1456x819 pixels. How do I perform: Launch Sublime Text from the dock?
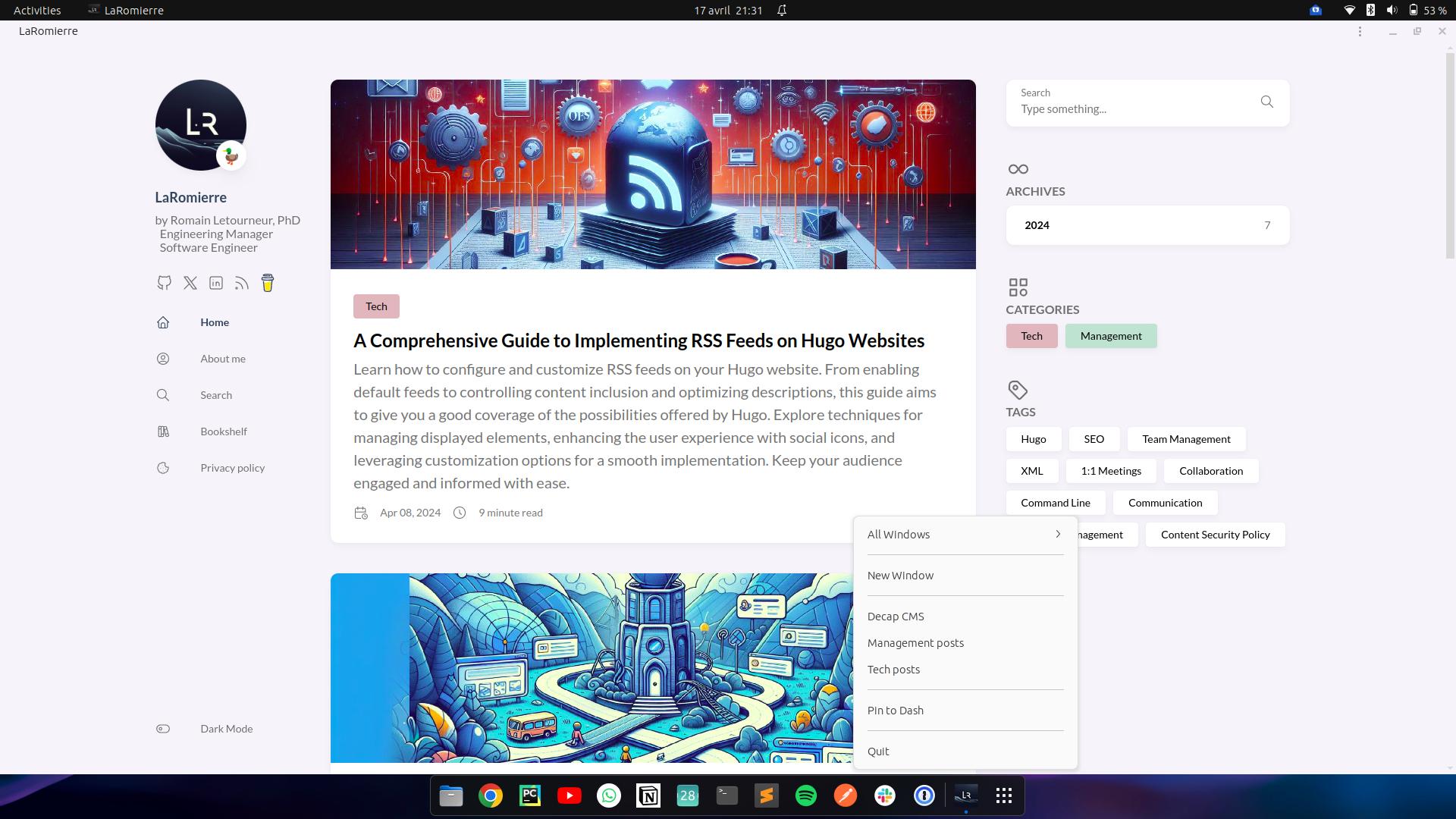767,795
